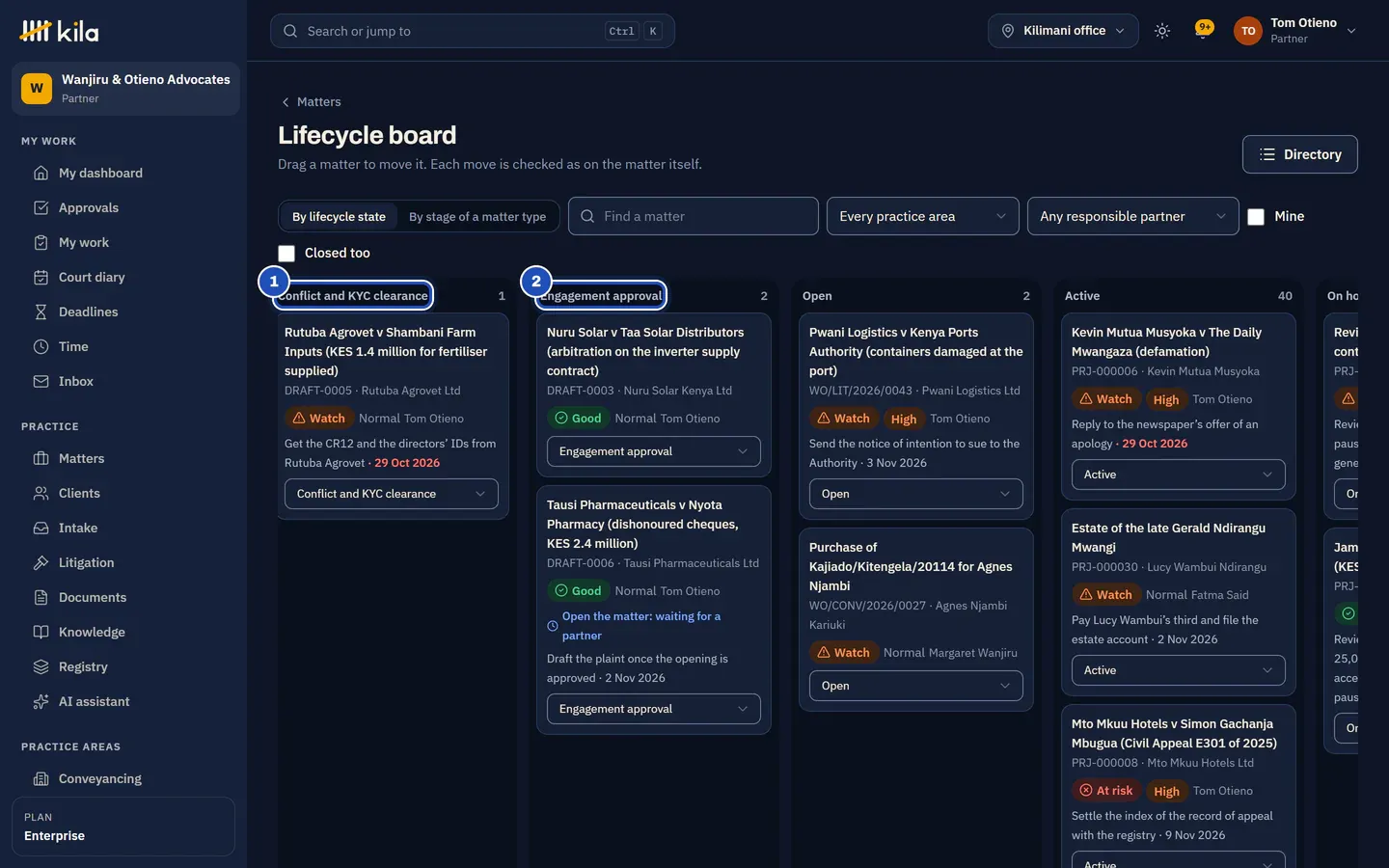Screen dimensions: 1389x868
Task: Click Knowledge book icon
Action: point(41,632)
